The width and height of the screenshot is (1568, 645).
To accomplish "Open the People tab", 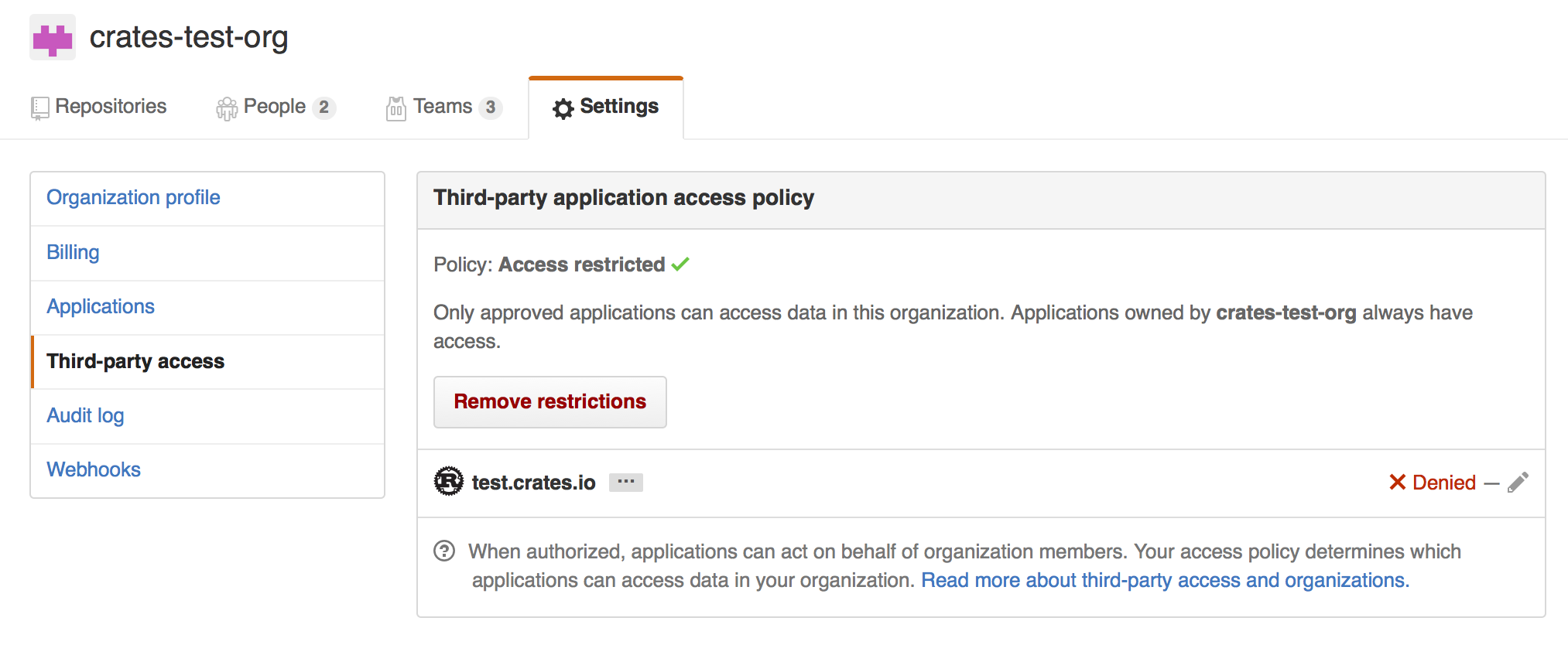I will pos(275,107).
